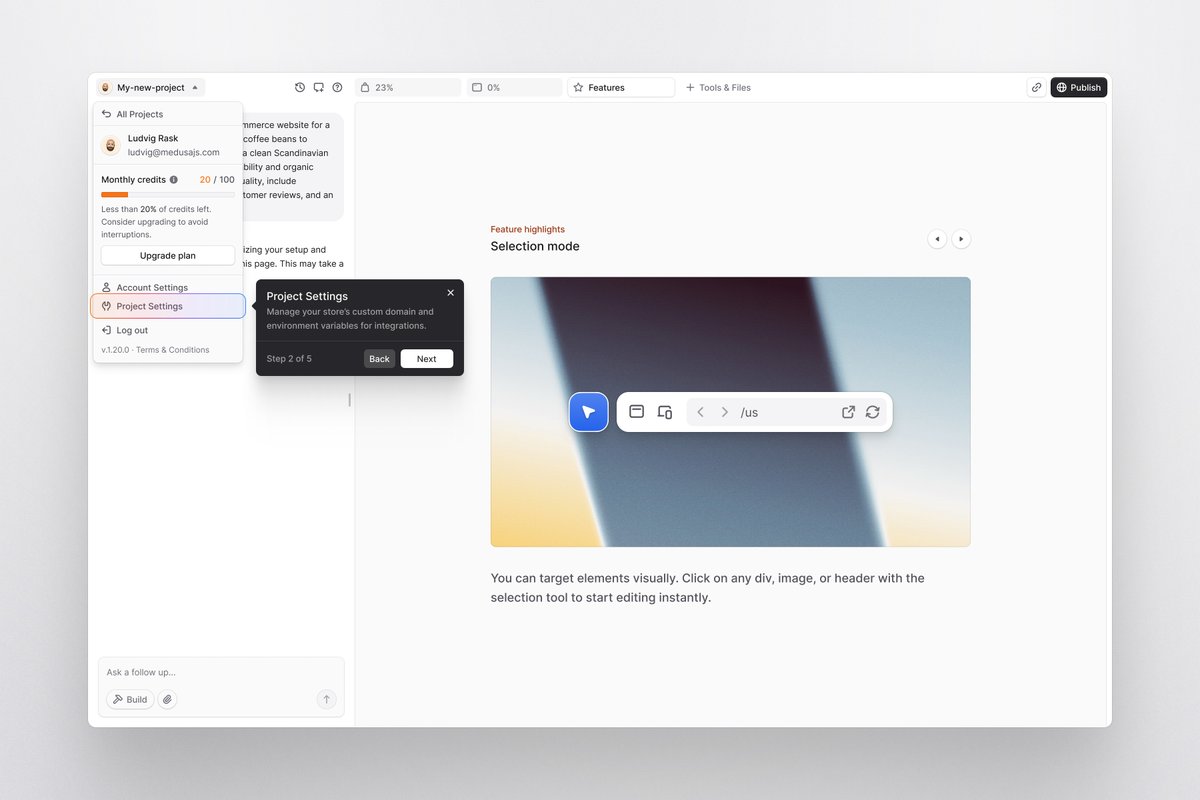
Task: Click the v.1.20.0 version text
Action: point(116,350)
